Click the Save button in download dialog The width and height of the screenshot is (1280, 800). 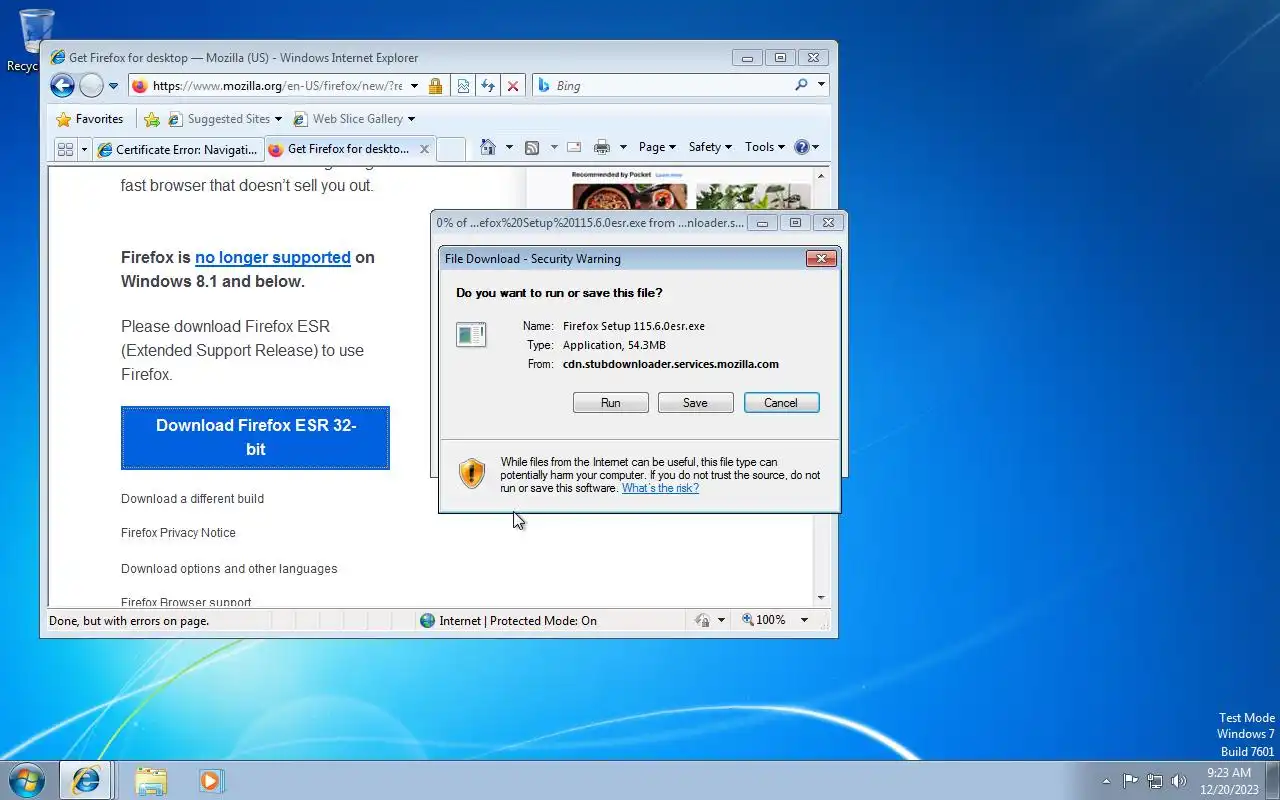pyautogui.click(x=695, y=403)
